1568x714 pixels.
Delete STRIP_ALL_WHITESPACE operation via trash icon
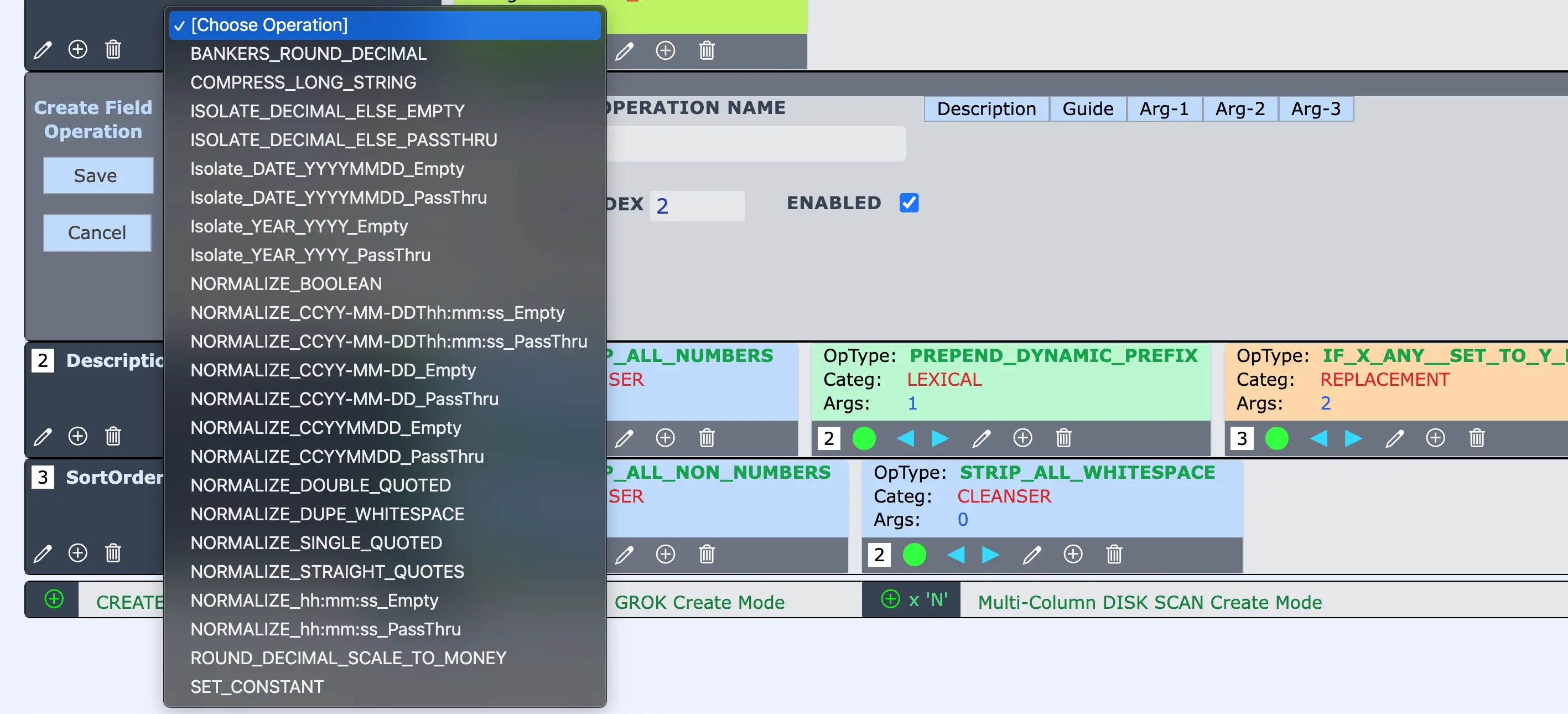[1114, 555]
